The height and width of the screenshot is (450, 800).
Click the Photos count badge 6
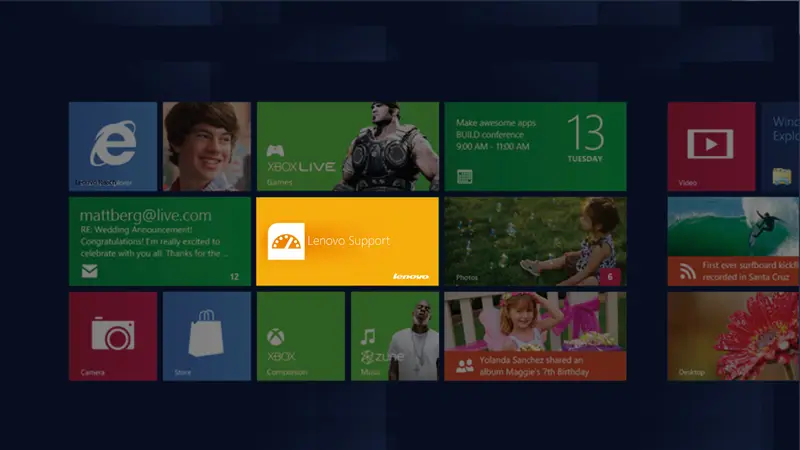[x=610, y=277]
